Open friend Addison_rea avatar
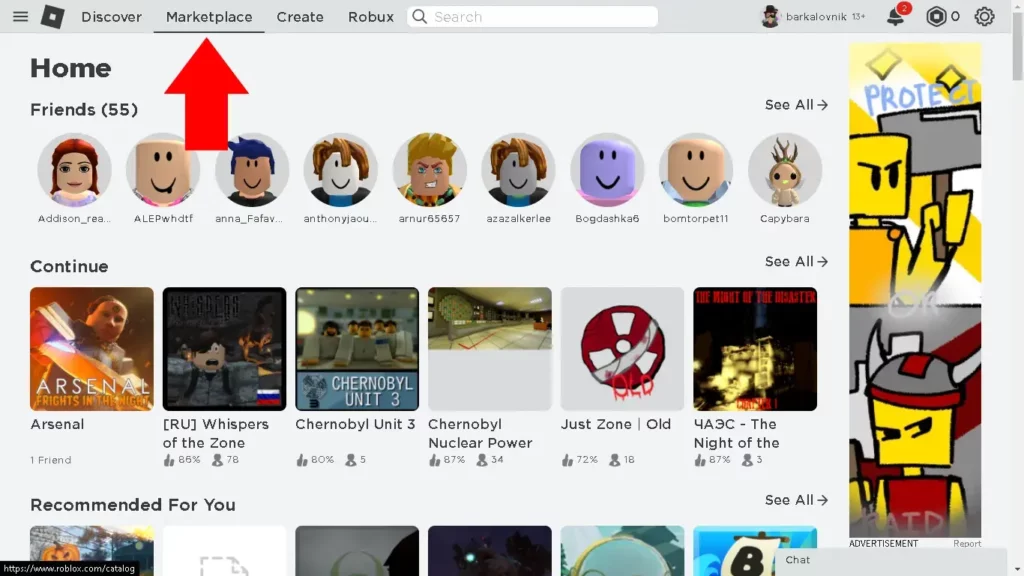The height and width of the screenshot is (576, 1024). coord(74,170)
